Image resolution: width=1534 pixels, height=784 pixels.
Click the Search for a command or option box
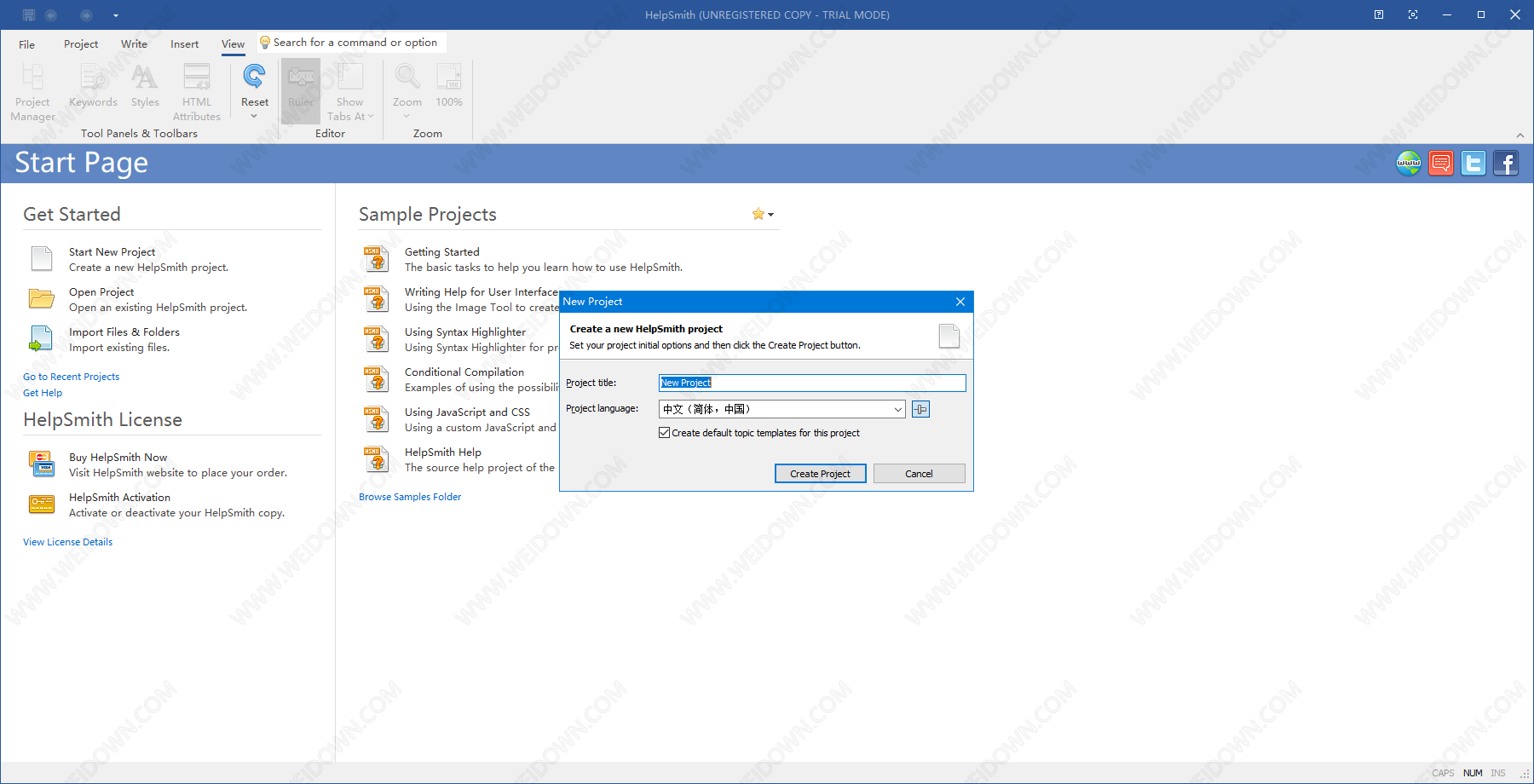click(351, 43)
